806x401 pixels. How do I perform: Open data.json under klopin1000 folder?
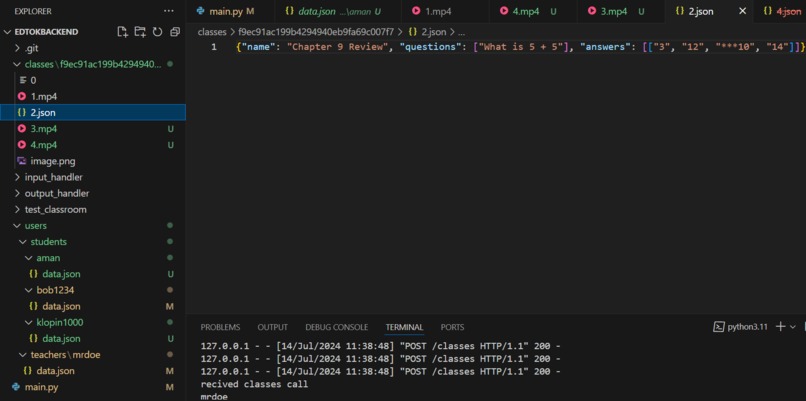[x=93, y=338]
